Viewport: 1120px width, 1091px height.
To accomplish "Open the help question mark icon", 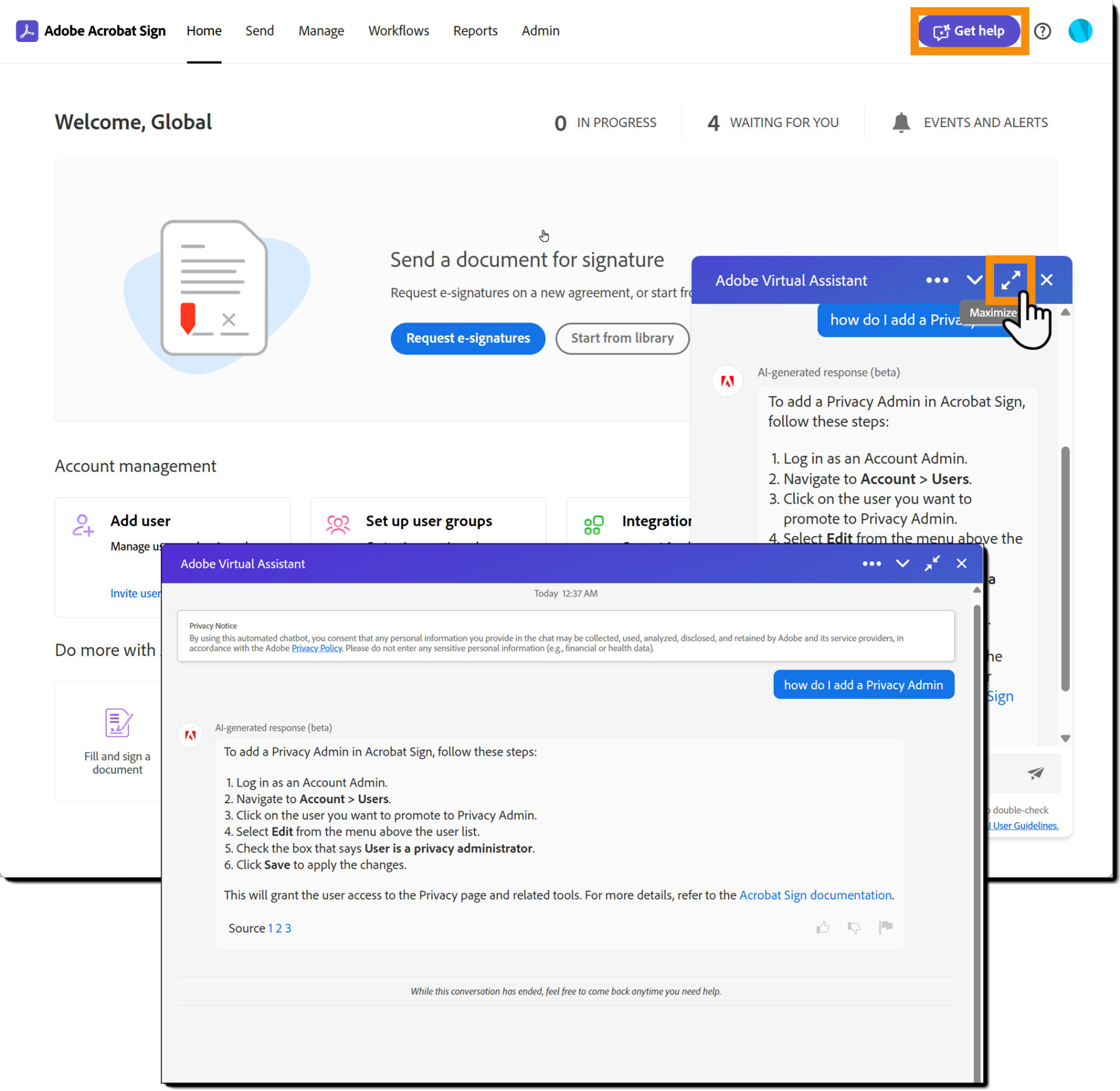I will pyautogui.click(x=1042, y=31).
